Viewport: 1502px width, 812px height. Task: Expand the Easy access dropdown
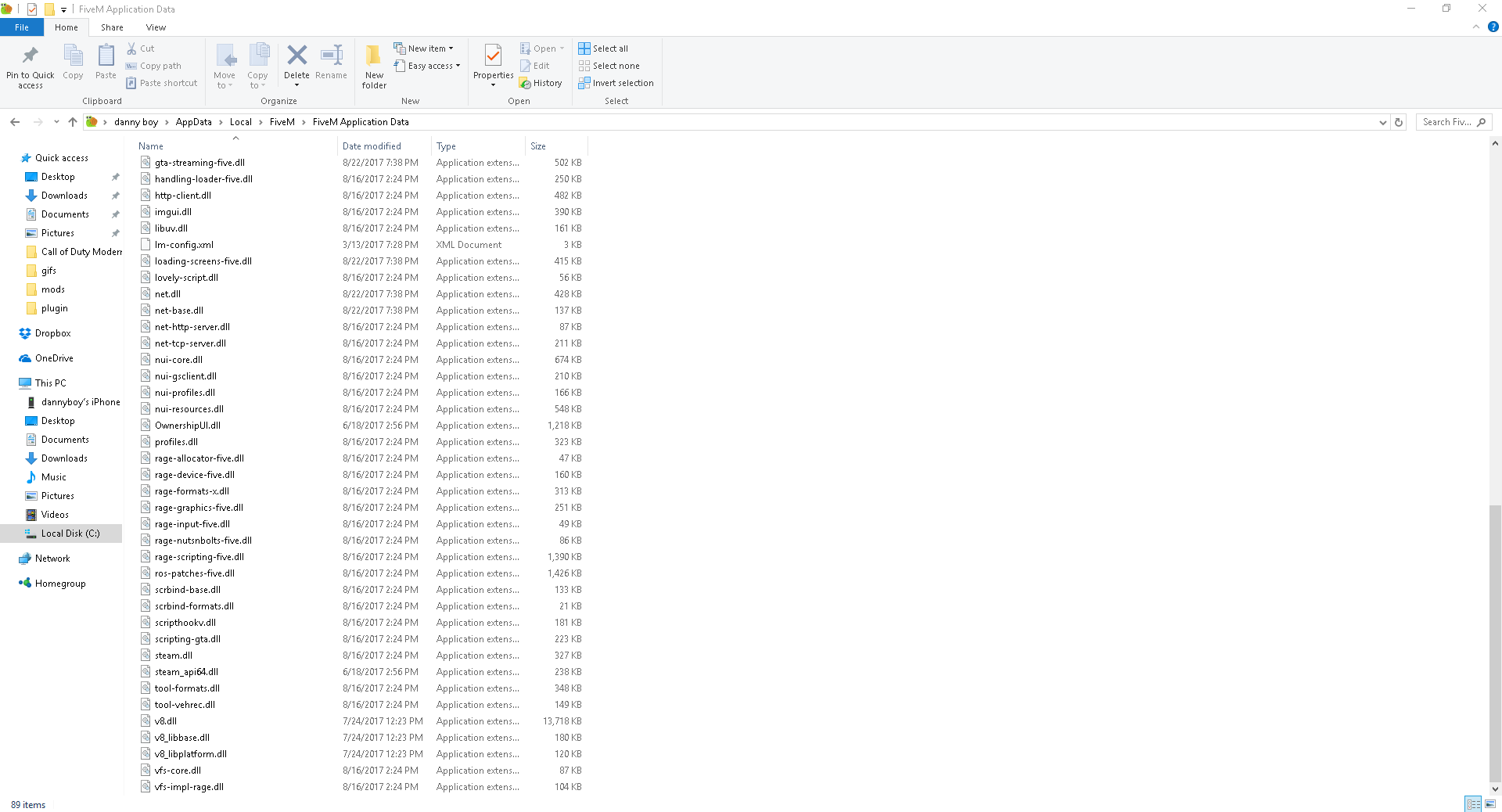tap(427, 66)
